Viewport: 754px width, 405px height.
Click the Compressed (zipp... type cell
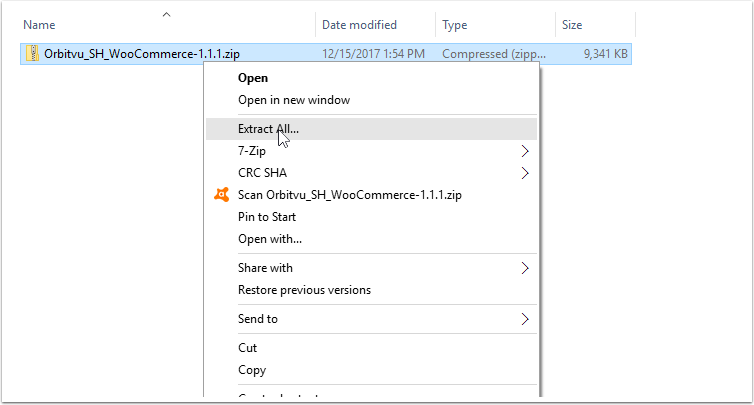point(494,54)
